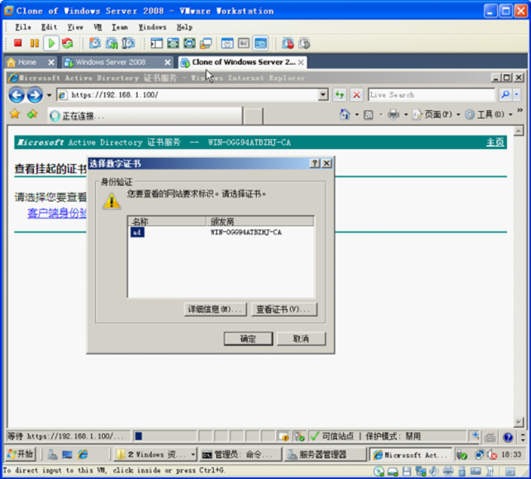
Task: Click the 主页 link in green banner
Action: (495, 142)
